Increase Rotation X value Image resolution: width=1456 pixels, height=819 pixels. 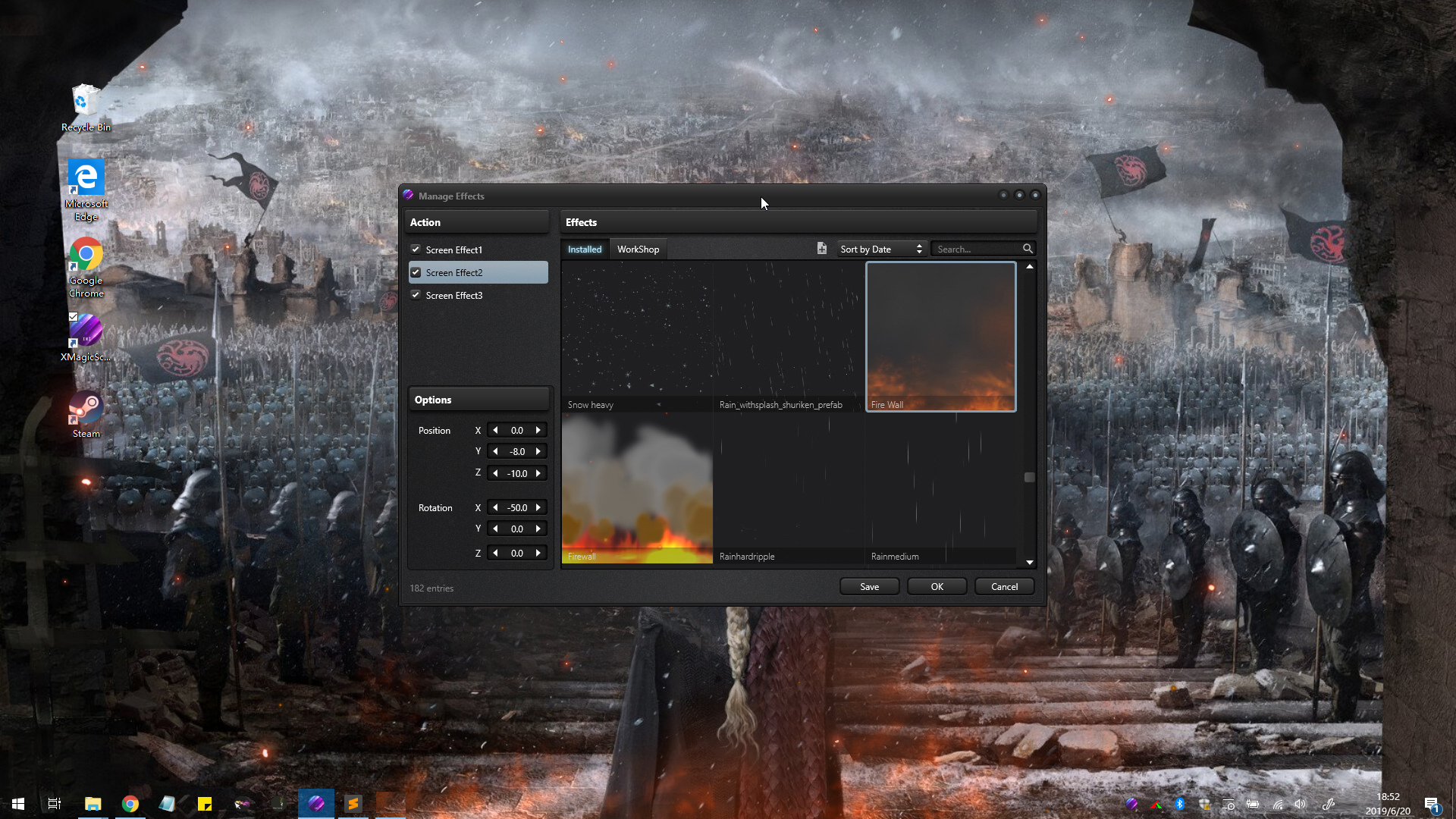pos(538,507)
